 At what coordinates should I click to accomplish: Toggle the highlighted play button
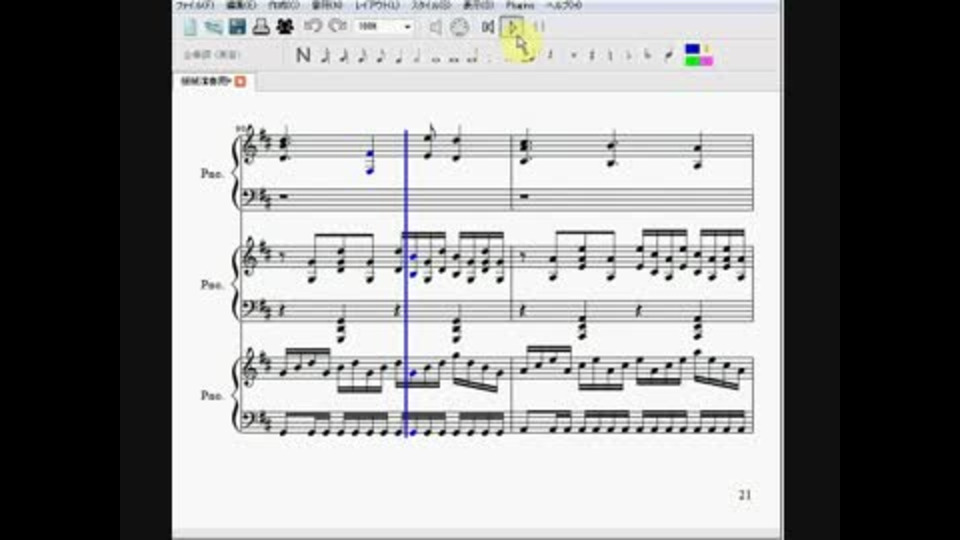coord(512,27)
